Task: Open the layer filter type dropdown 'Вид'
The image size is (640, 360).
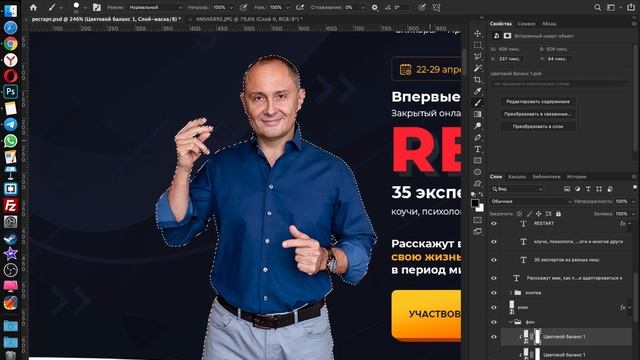Action: [x=517, y=189]
